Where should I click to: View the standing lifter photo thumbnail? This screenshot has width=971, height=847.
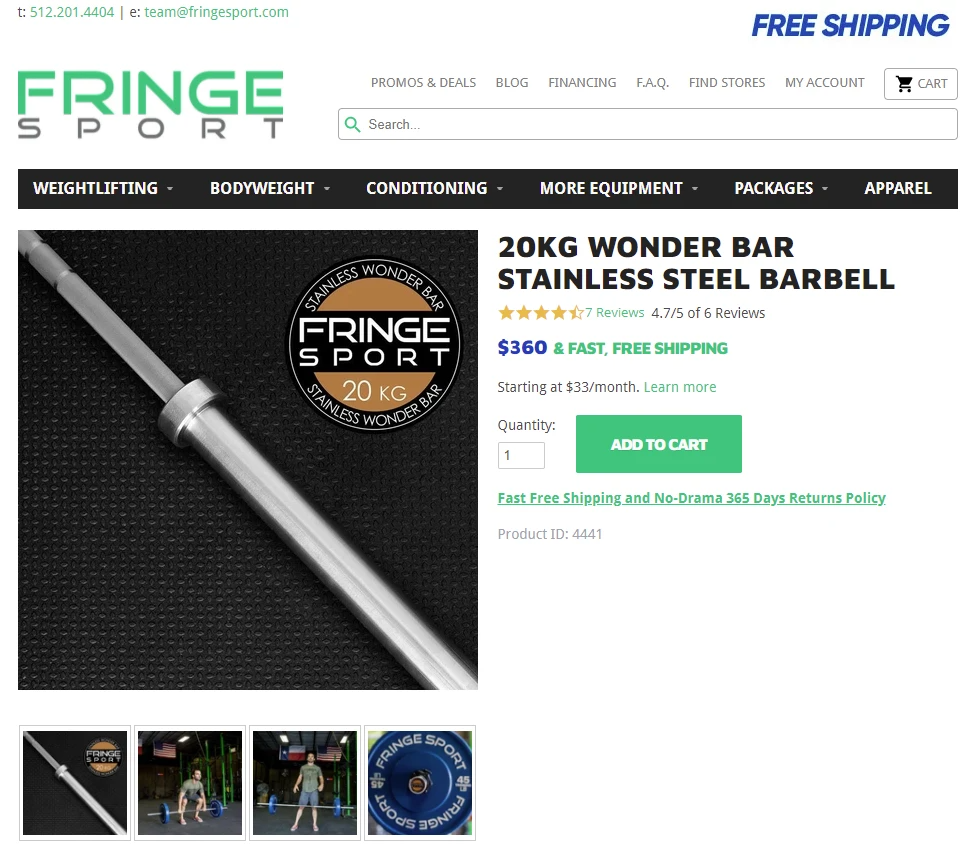(x=305, y=783)
